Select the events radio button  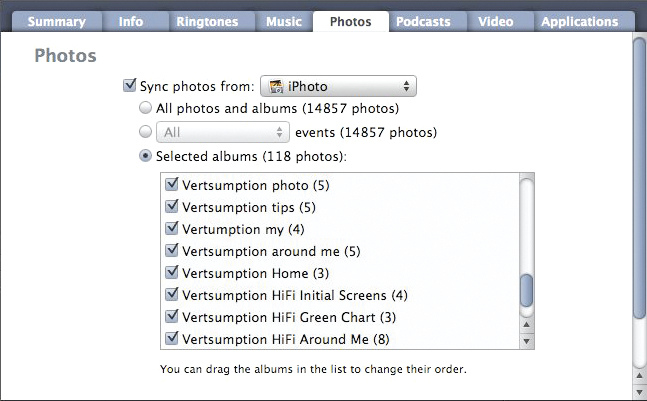coord(145,132)
